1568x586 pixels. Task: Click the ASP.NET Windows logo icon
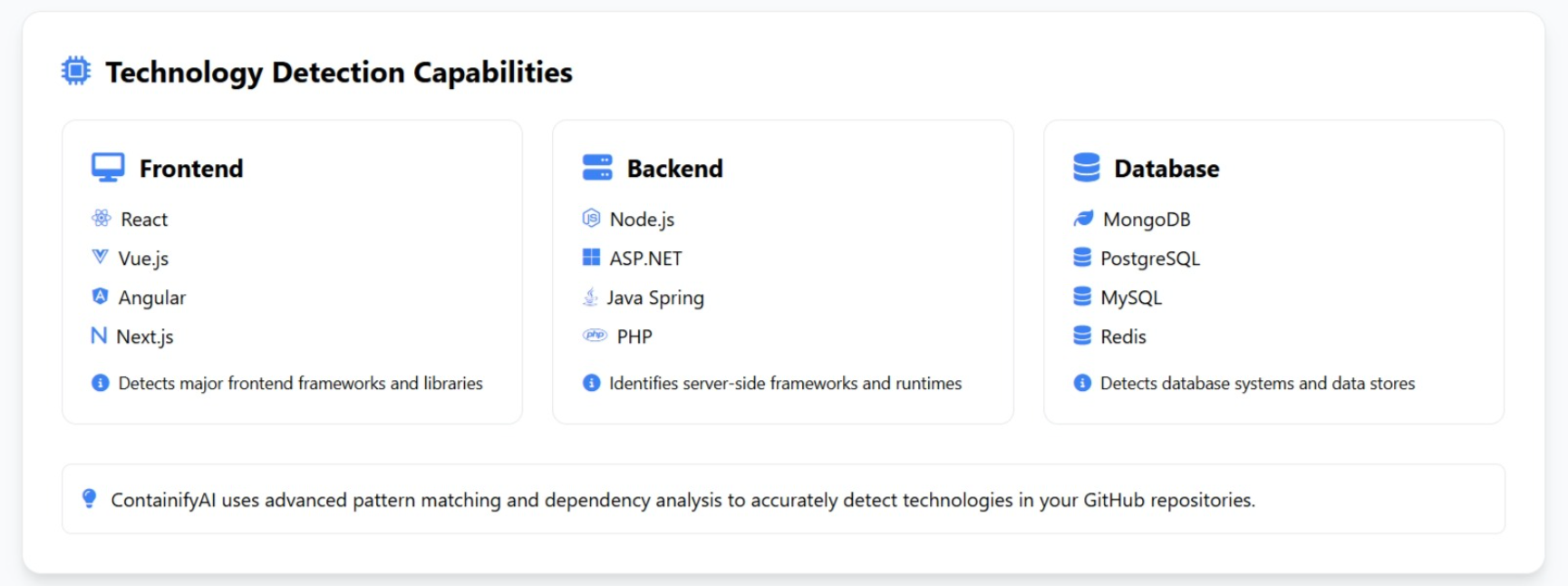pos(591,258)
